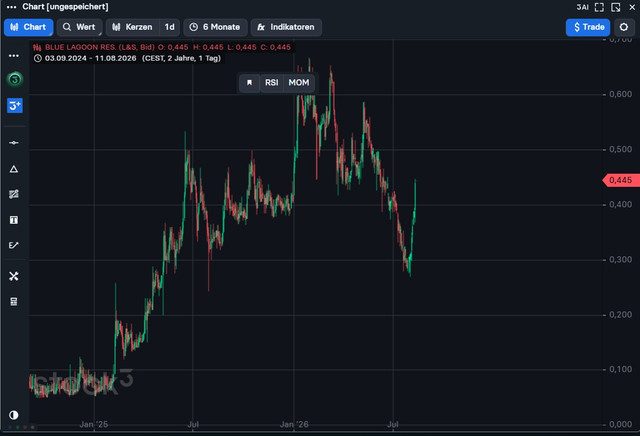The image size is (640, 436).
Task: Select the RSI indicator button
Action: tap(271, 83)
